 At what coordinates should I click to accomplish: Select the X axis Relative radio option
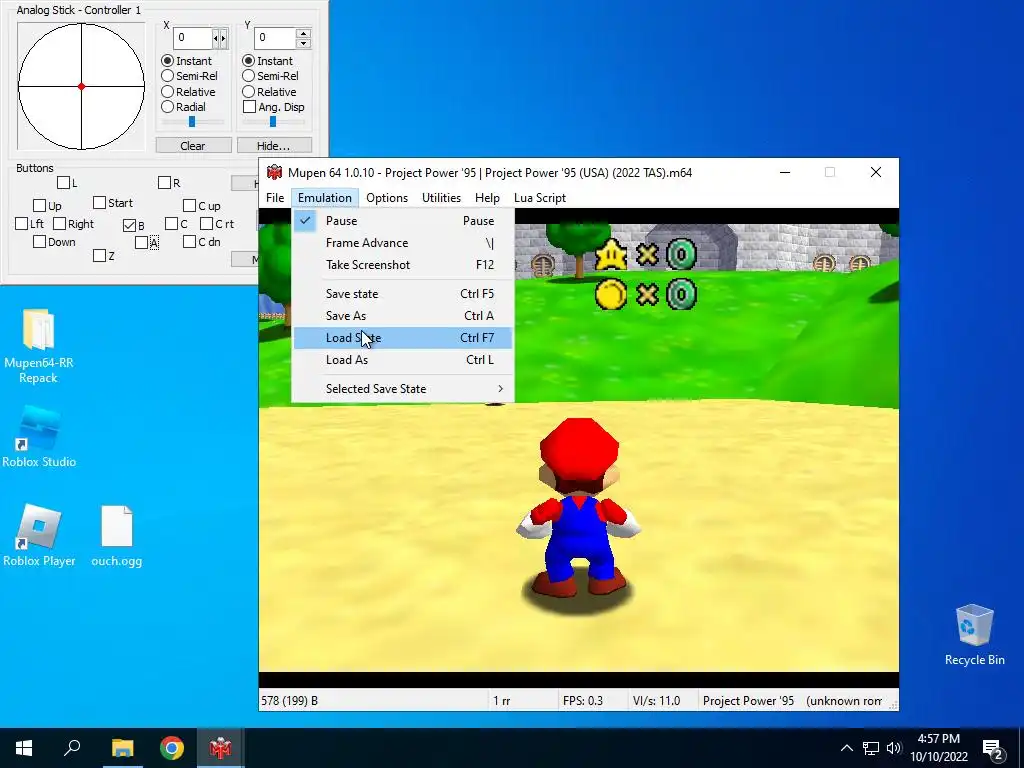point(168,92)
